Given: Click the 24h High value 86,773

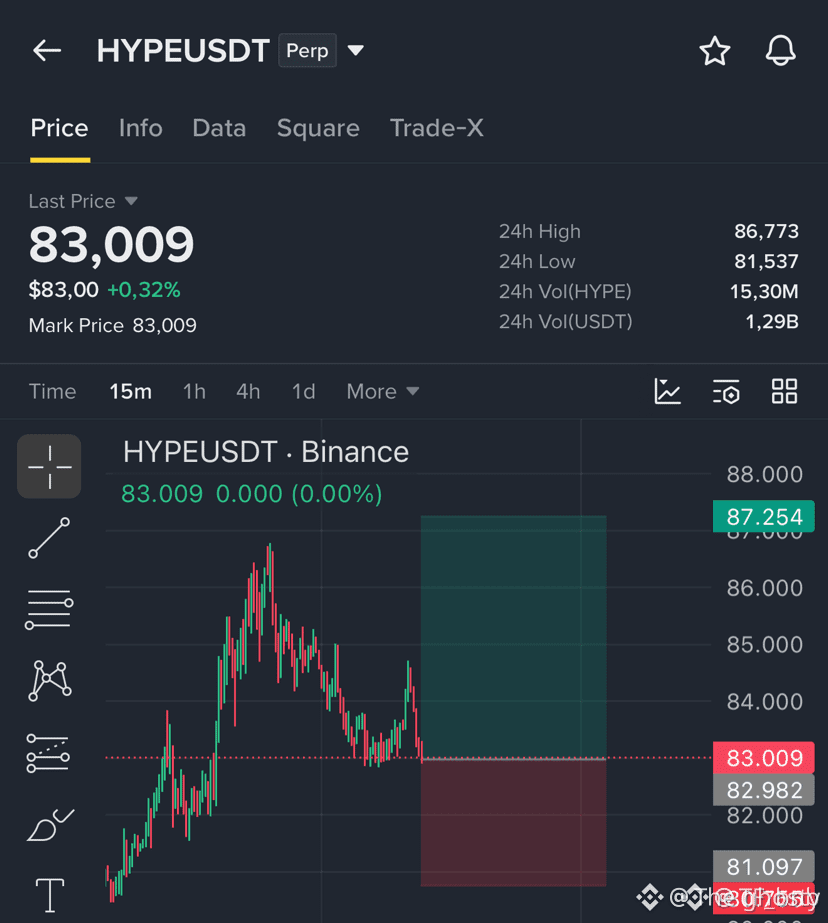Looking at the screenshot, I should click(x=766, y=231).
